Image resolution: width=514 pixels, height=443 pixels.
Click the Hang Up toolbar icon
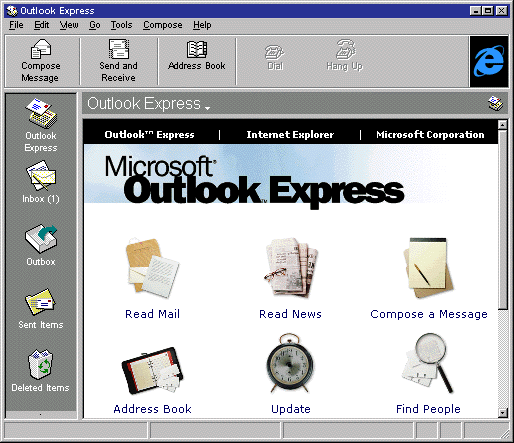(x=345, y=49)
